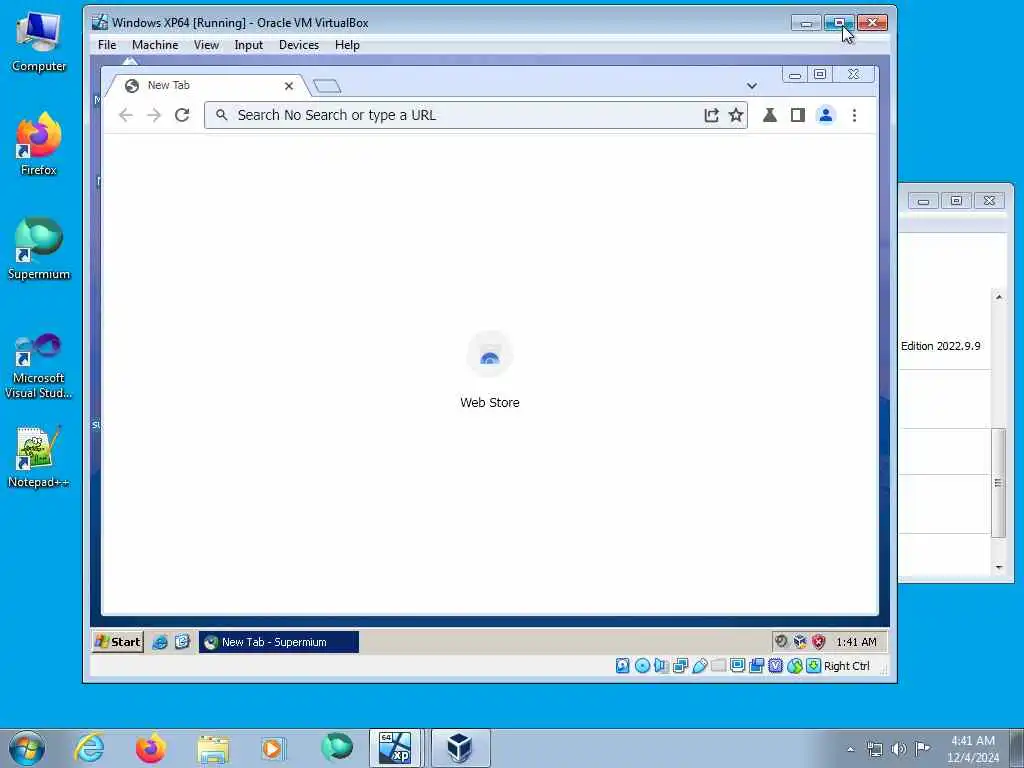Open the Computer desktop icon
The width and height of the screenshot is (1024, 768).
pos(39,42)
